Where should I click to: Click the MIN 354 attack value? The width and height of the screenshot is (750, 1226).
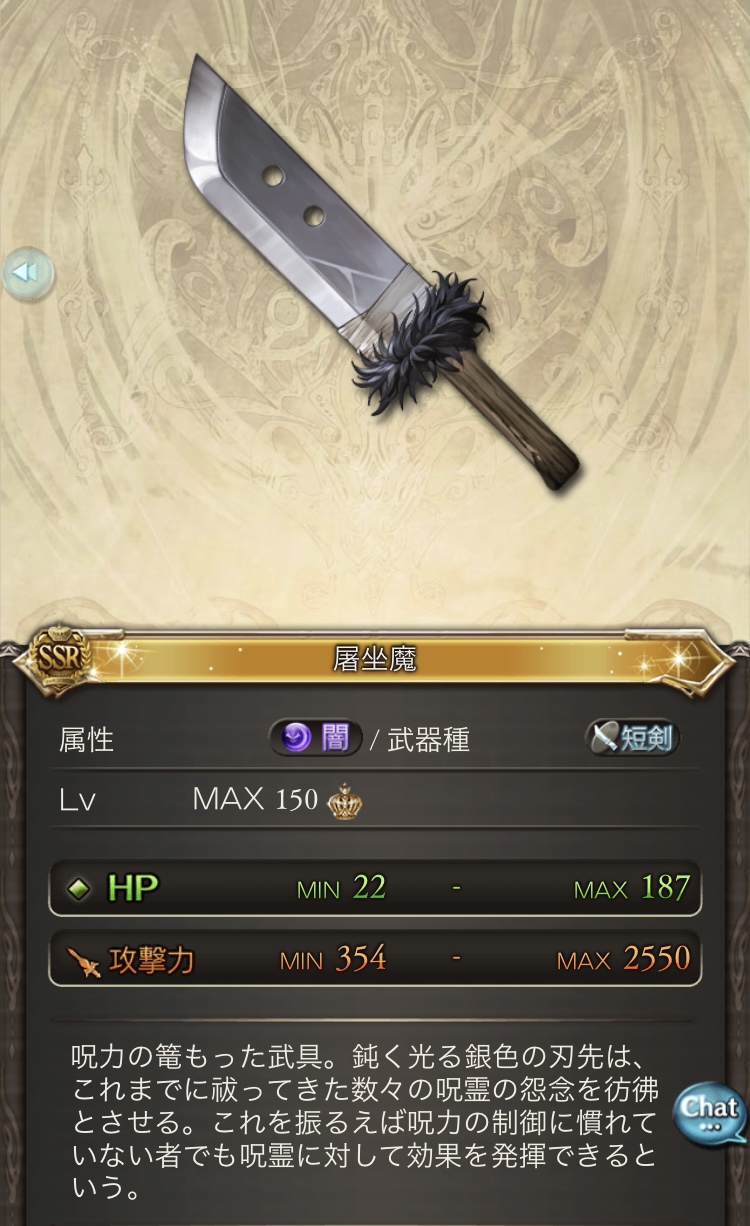(332, 960)
